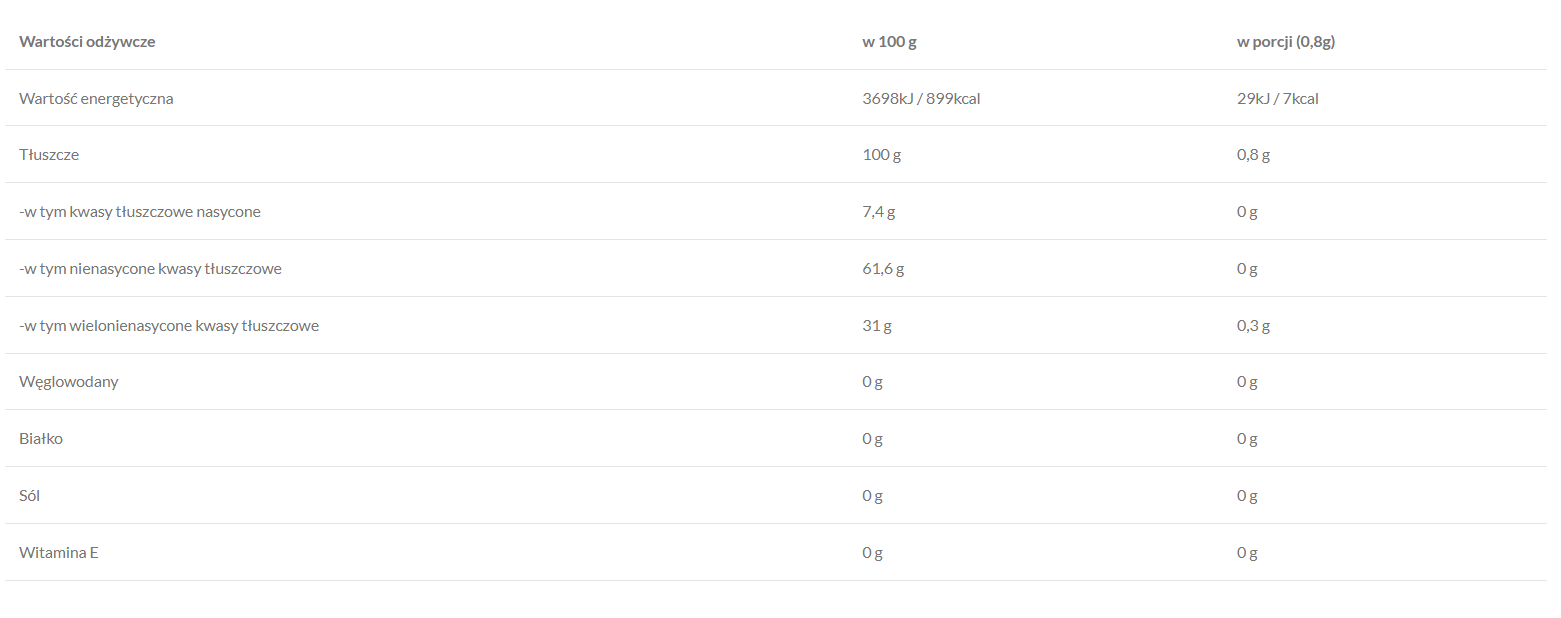Select "-w tym nienasycone kwasy tłuszczowe" label

[150, 269]
